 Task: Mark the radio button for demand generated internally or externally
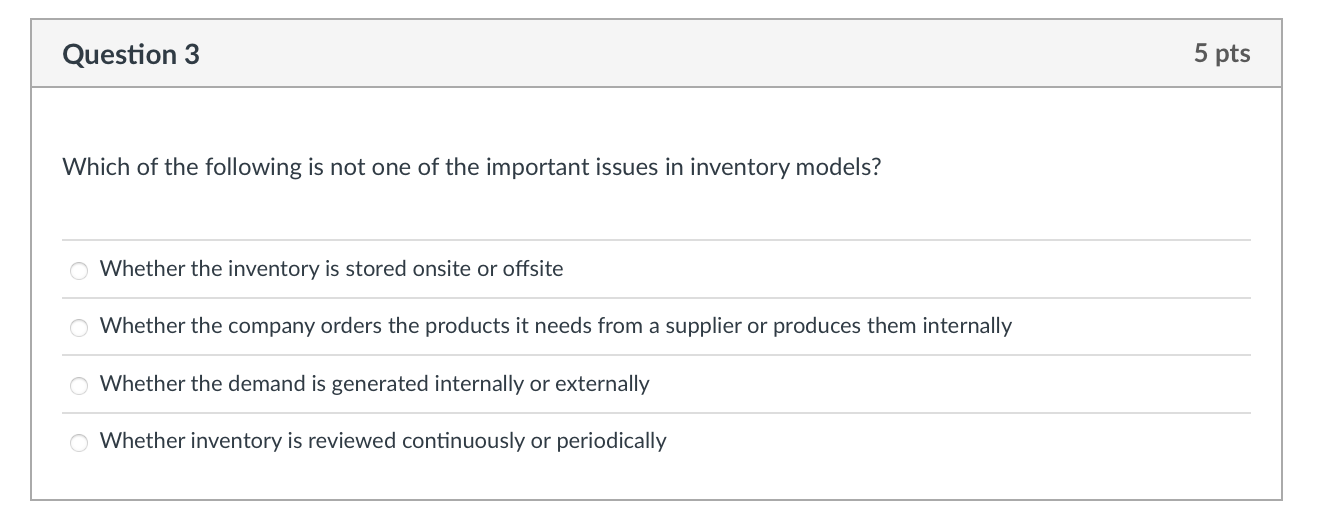[x=78, y=385]
